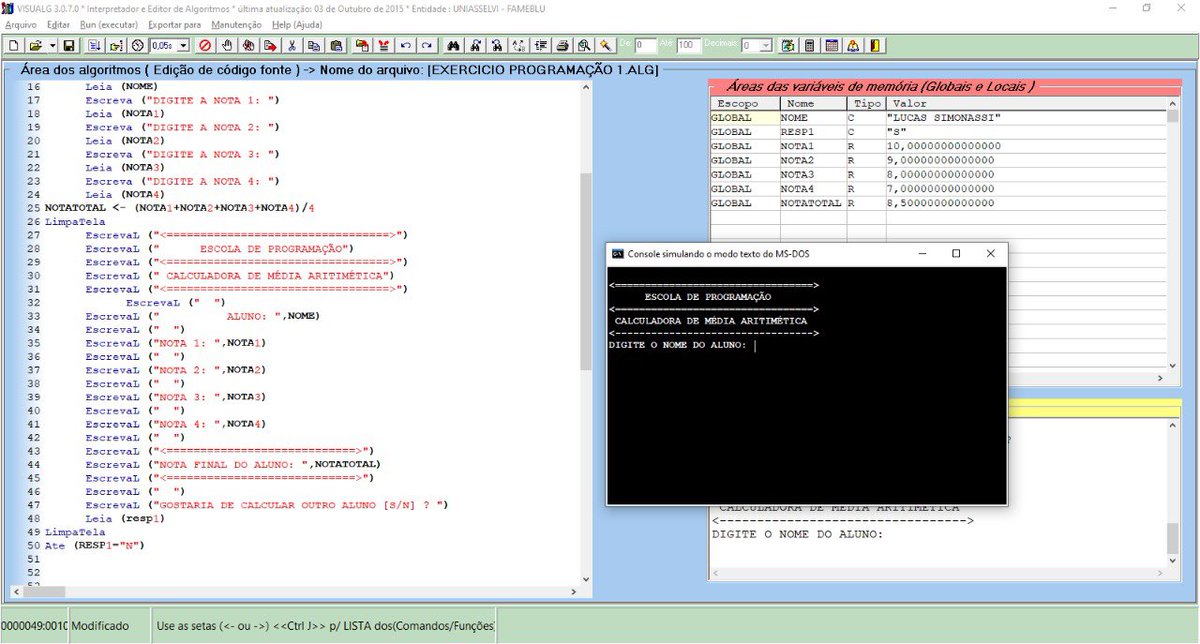1200x644 pixels.
Task: Click the find previous binoculars icon
Action: [497, 45]
